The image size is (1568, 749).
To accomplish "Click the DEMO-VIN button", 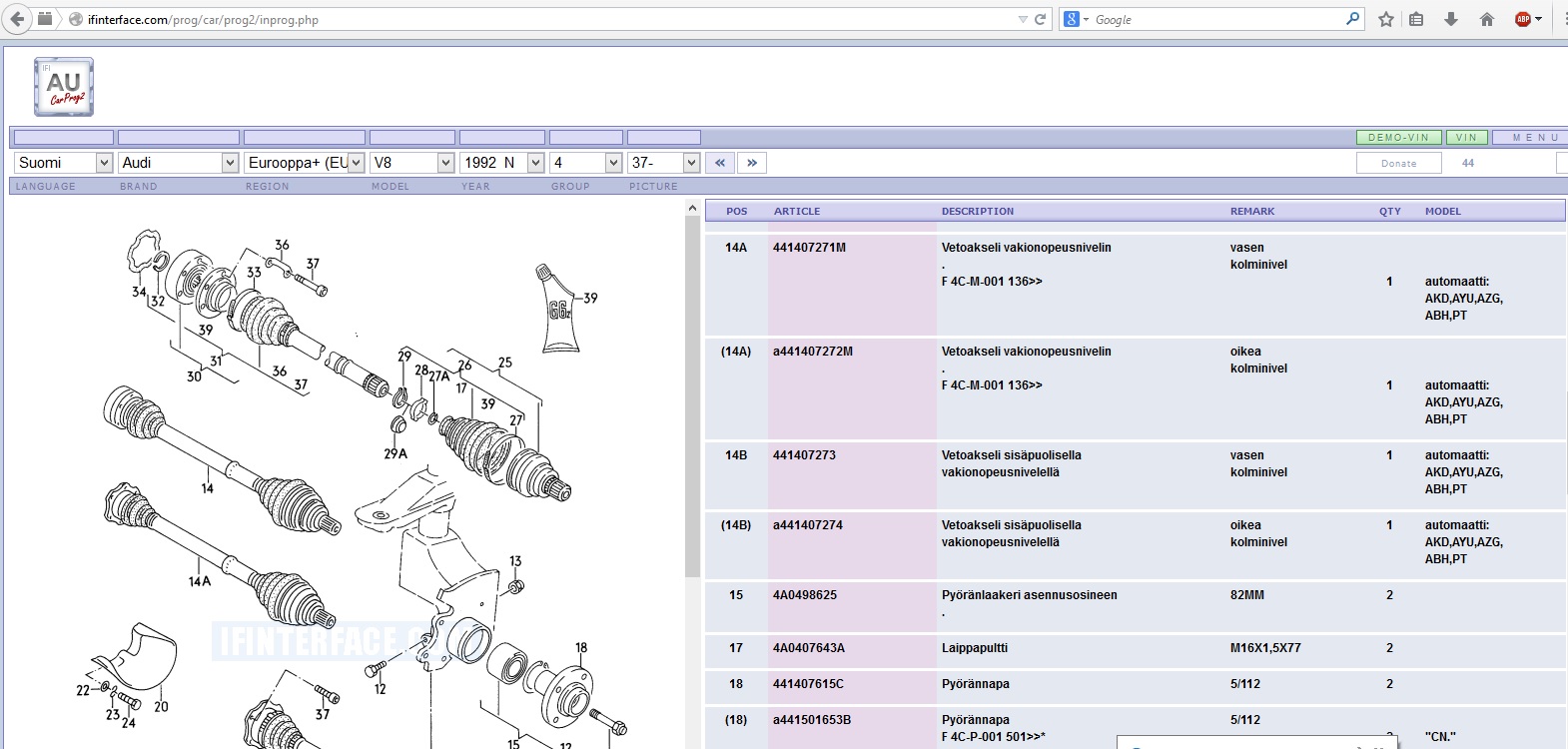I will [x=1398, y=138].
